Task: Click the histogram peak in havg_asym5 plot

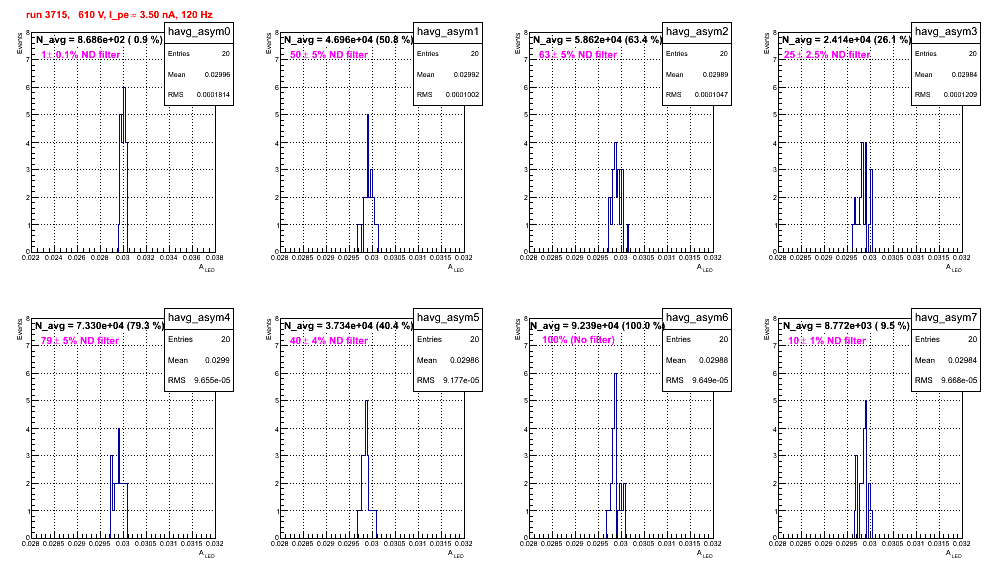Action: coord(367,401)
